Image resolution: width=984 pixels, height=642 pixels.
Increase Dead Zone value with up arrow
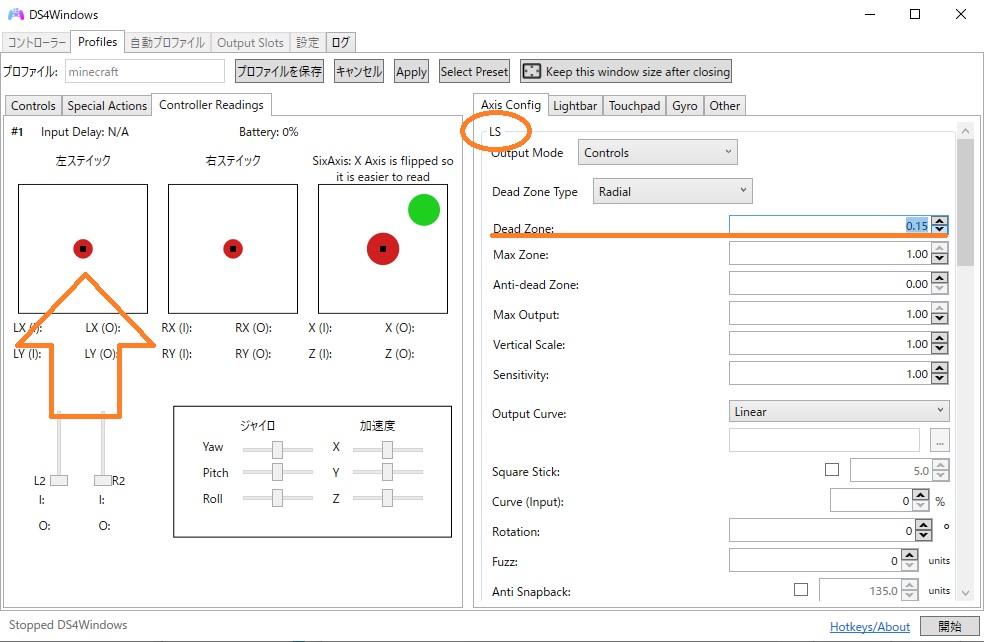pyautogui.click(x=939, y=221)
